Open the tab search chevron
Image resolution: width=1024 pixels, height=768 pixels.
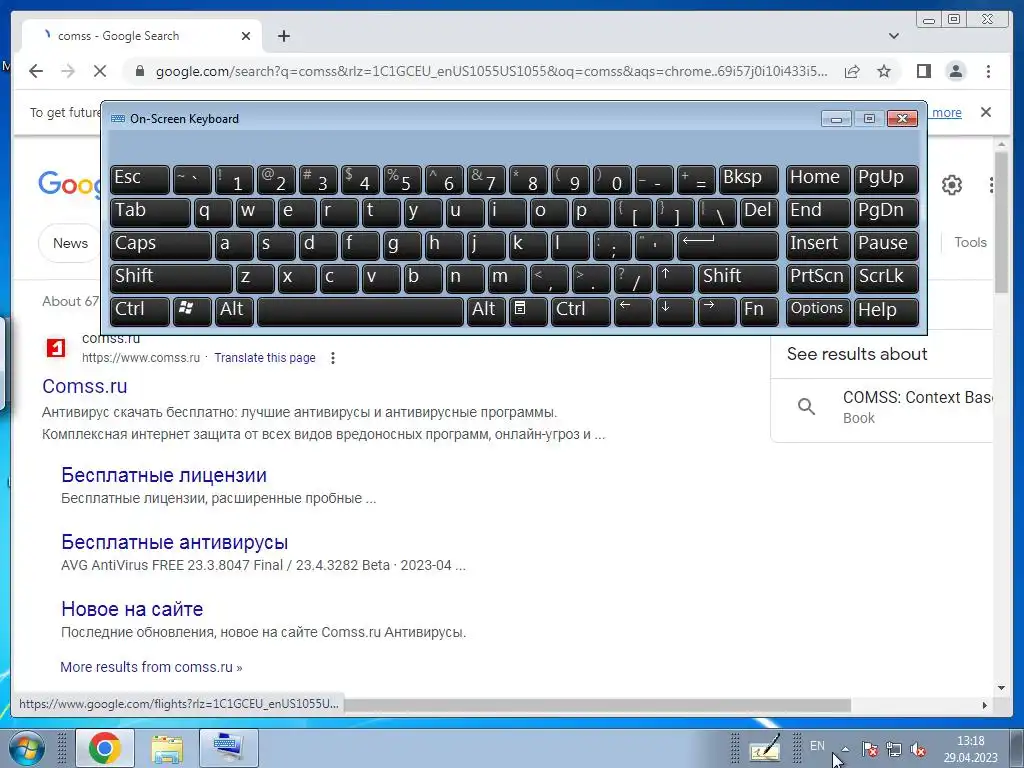893,36
